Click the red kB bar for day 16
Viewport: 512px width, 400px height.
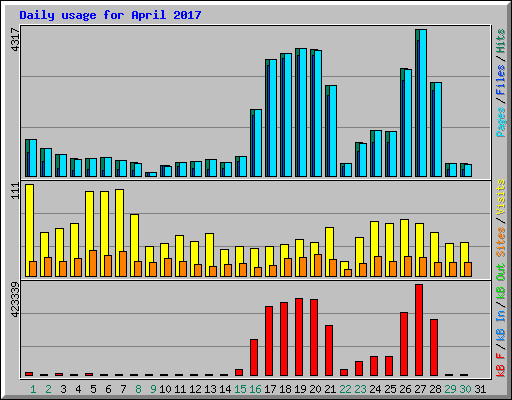pos(254,357)
